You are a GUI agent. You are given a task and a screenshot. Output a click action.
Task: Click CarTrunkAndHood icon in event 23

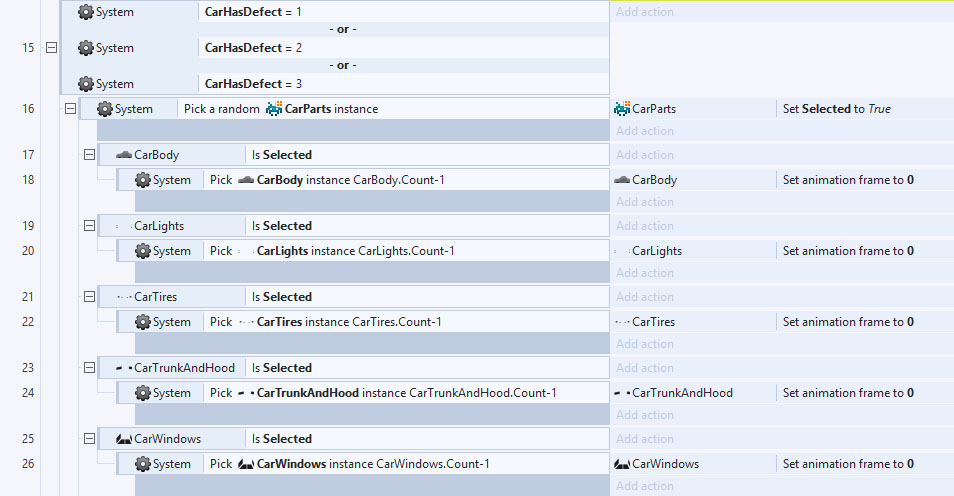coord(124,368)
